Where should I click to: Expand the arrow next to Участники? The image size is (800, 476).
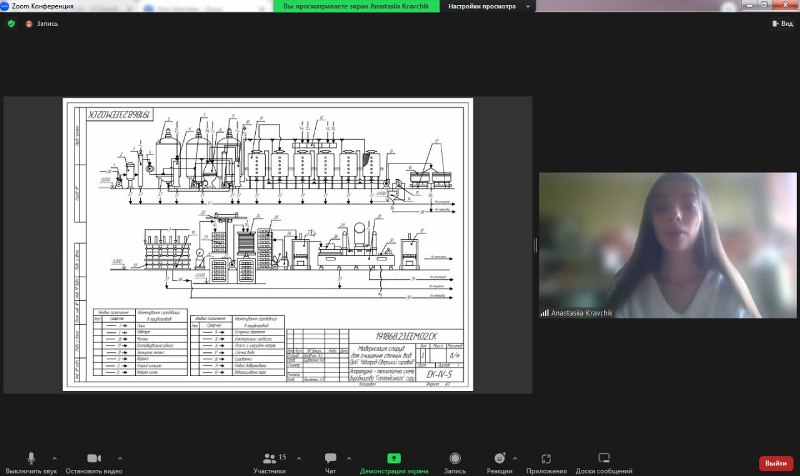298,457
